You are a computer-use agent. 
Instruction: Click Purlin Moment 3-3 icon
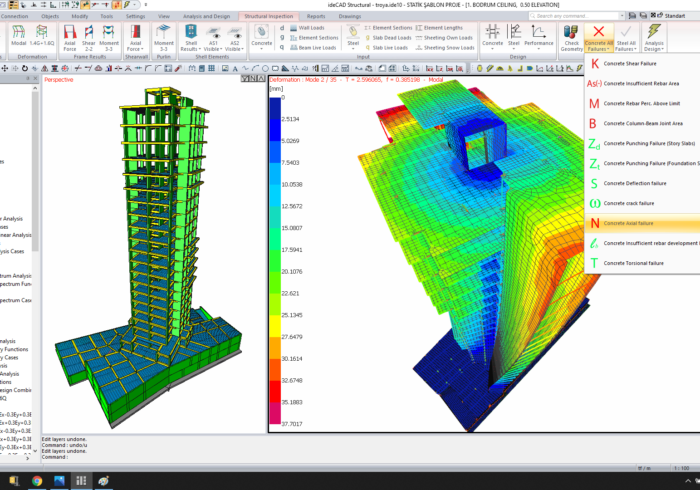(x=163, y=38)
